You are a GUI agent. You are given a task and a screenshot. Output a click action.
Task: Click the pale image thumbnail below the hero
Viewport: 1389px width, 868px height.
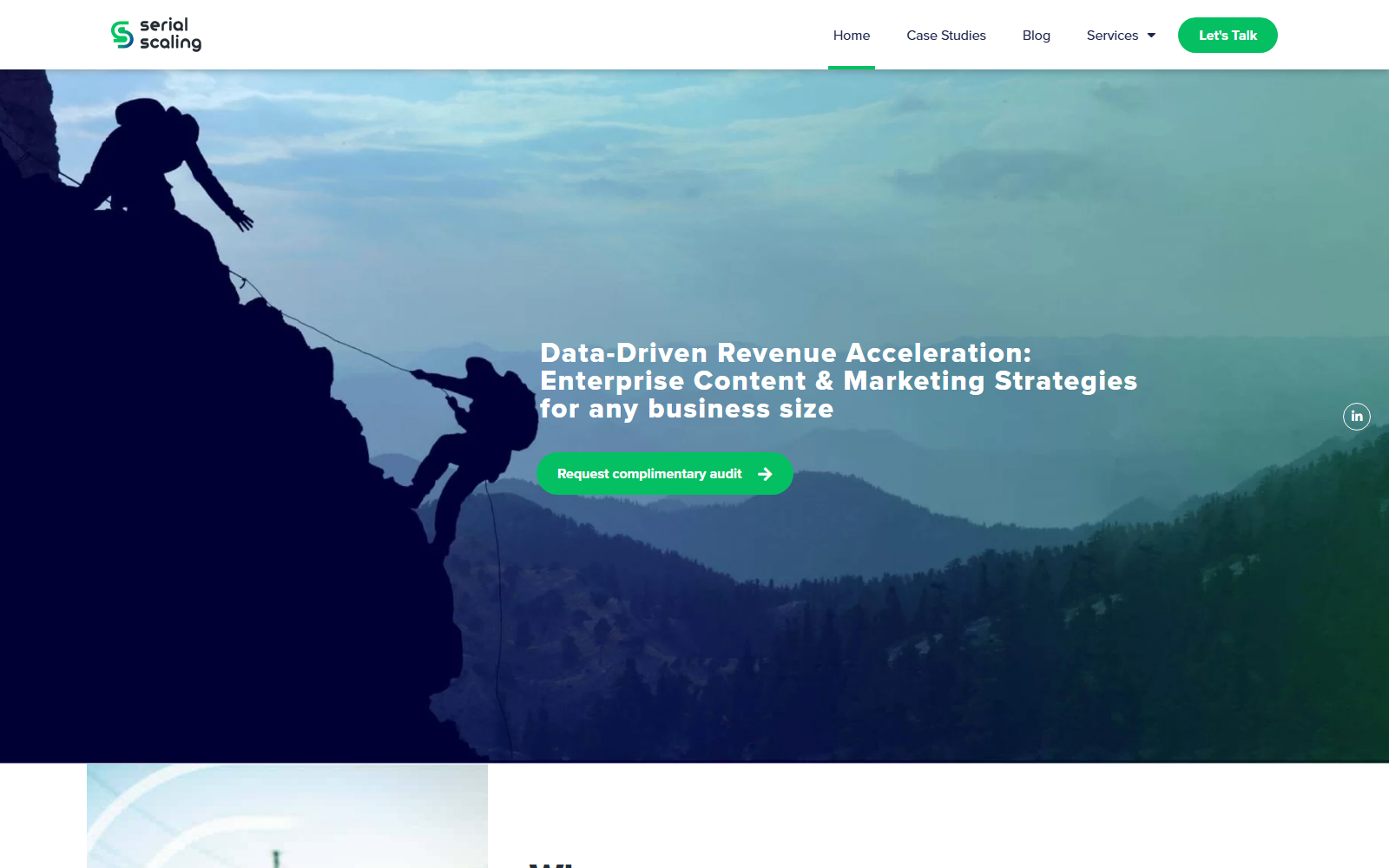click(287, 816)
